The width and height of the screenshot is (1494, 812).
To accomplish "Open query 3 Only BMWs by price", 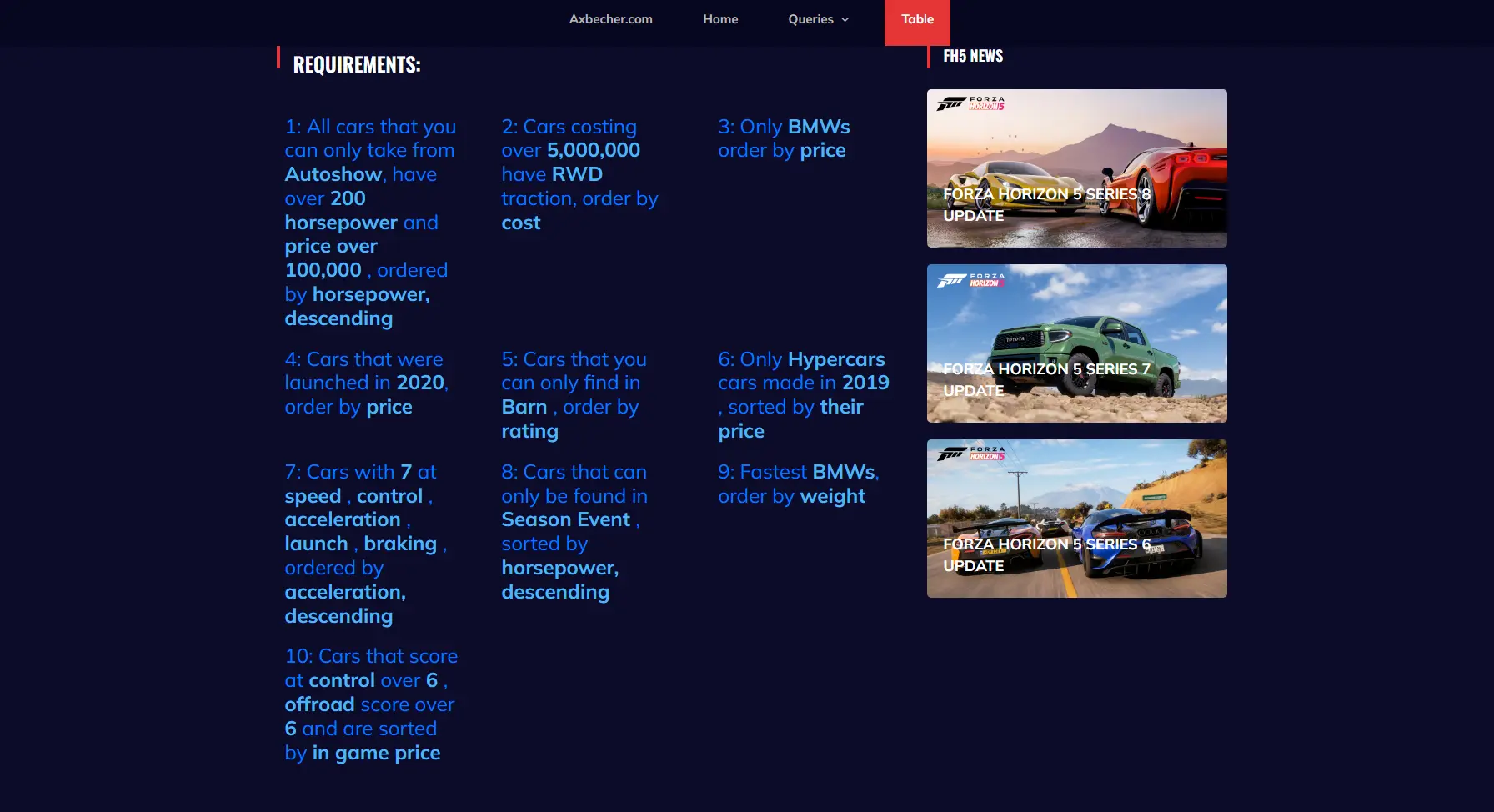I will pos(784,138).
